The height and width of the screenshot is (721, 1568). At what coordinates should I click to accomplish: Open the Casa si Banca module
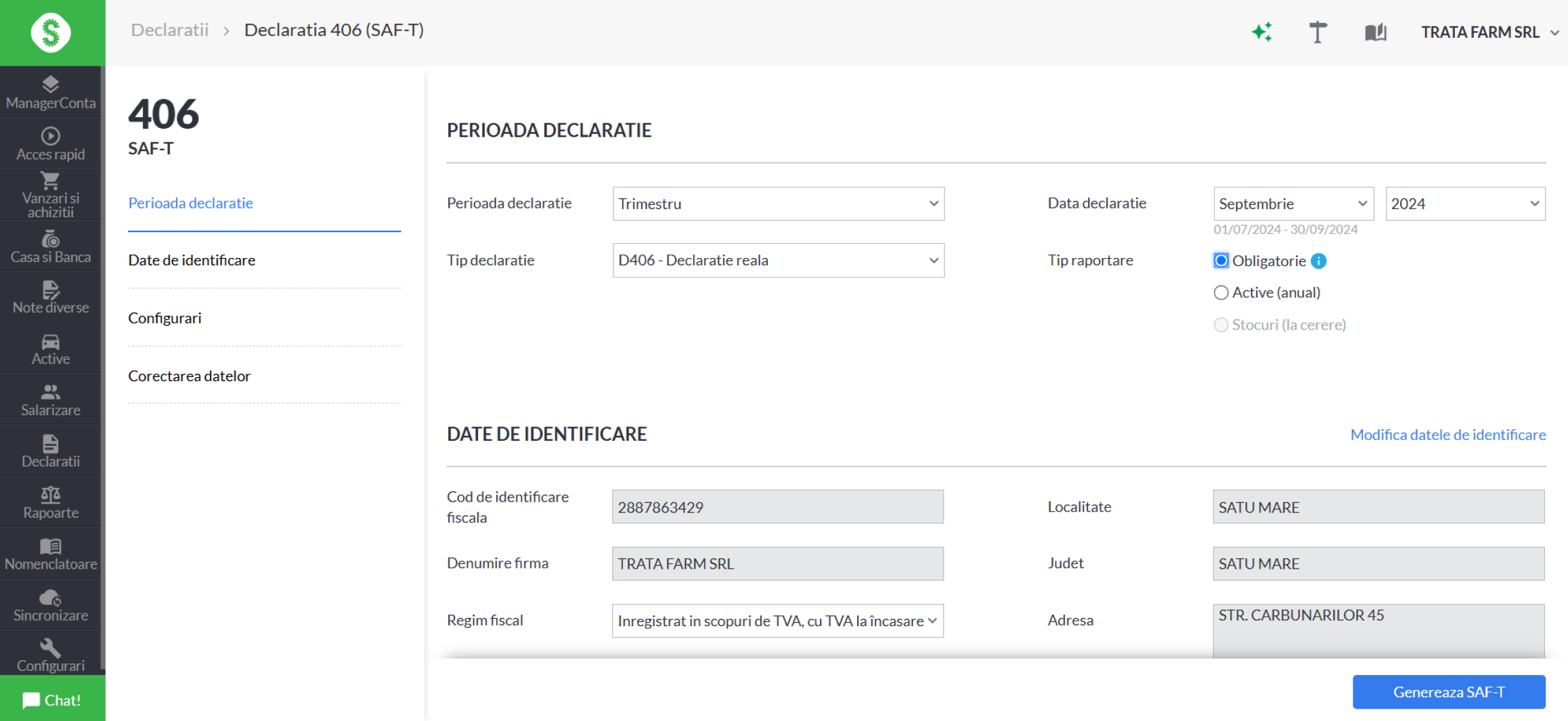click(51, 246)
